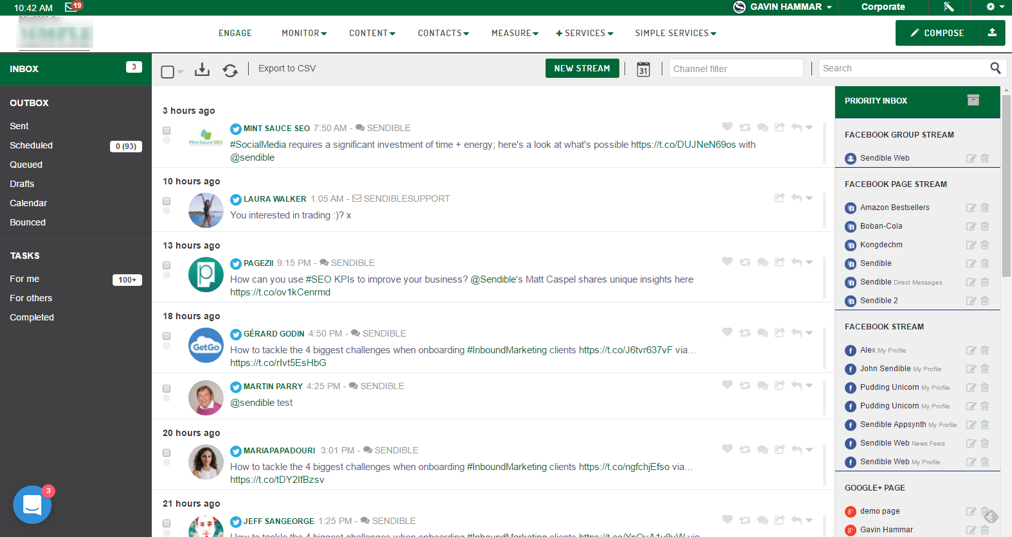Click the streams panel vertical scrollbar
The image size is (1012, 537).
coord(1006,187)
